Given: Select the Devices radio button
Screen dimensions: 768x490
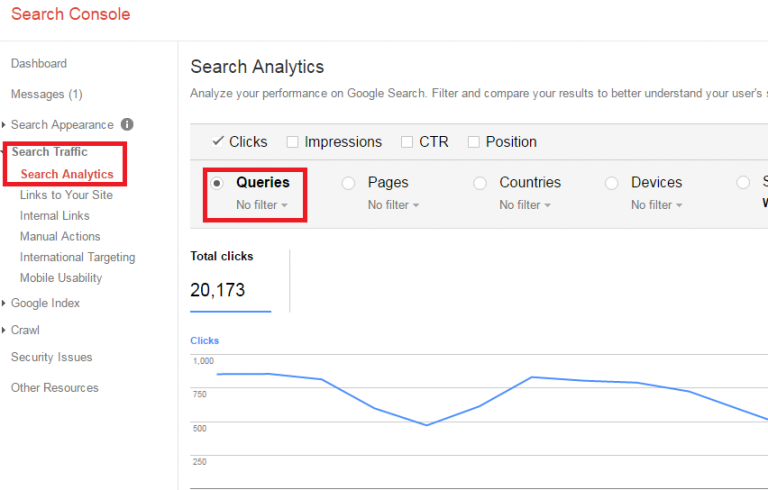Looking at the screenshot, I should pyautogui.click(x=612, y=183).
